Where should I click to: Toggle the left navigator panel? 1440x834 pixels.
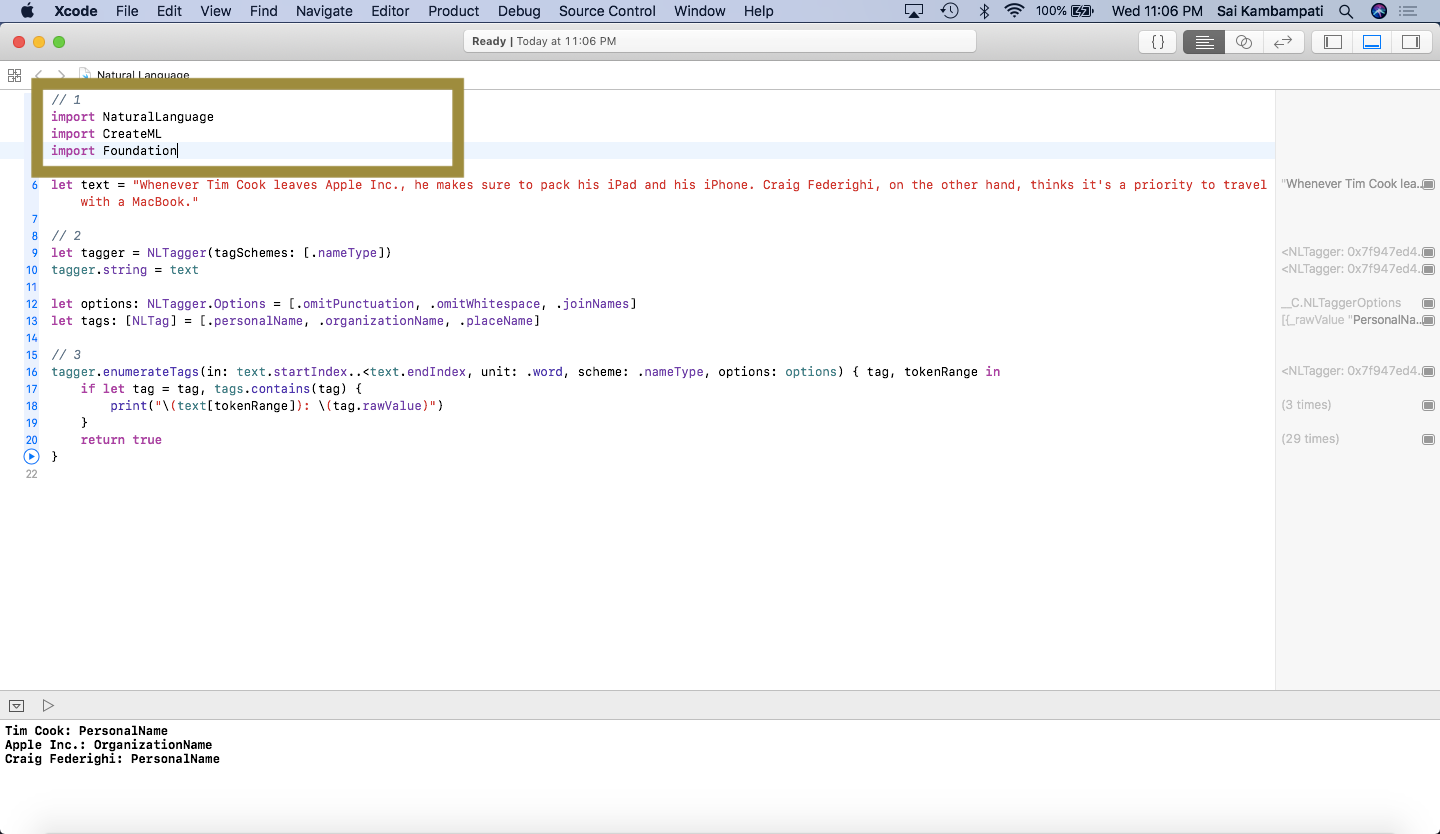pyautogui.click(x=1333, y=42)
